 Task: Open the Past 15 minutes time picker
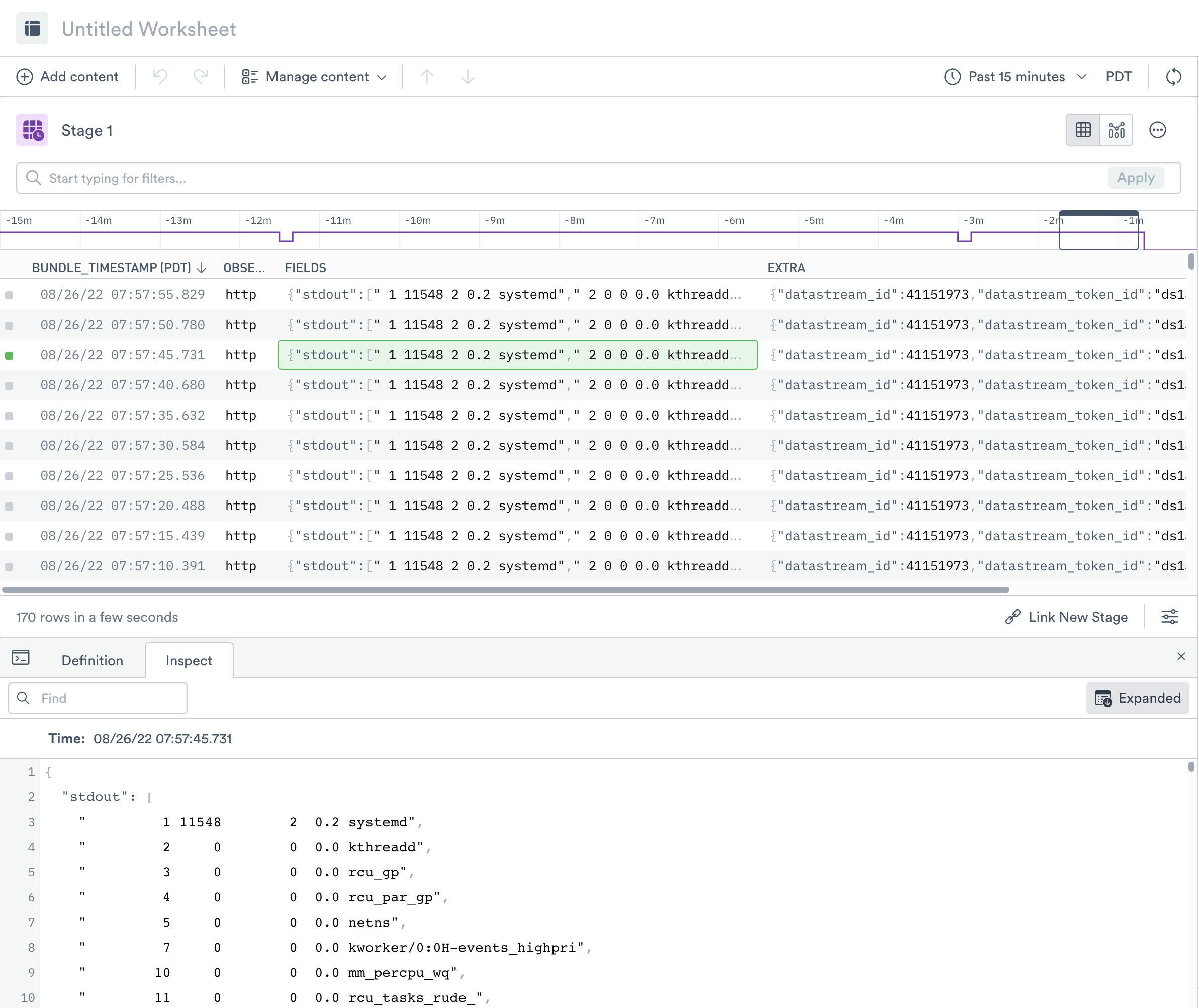tap(1015, 76)
